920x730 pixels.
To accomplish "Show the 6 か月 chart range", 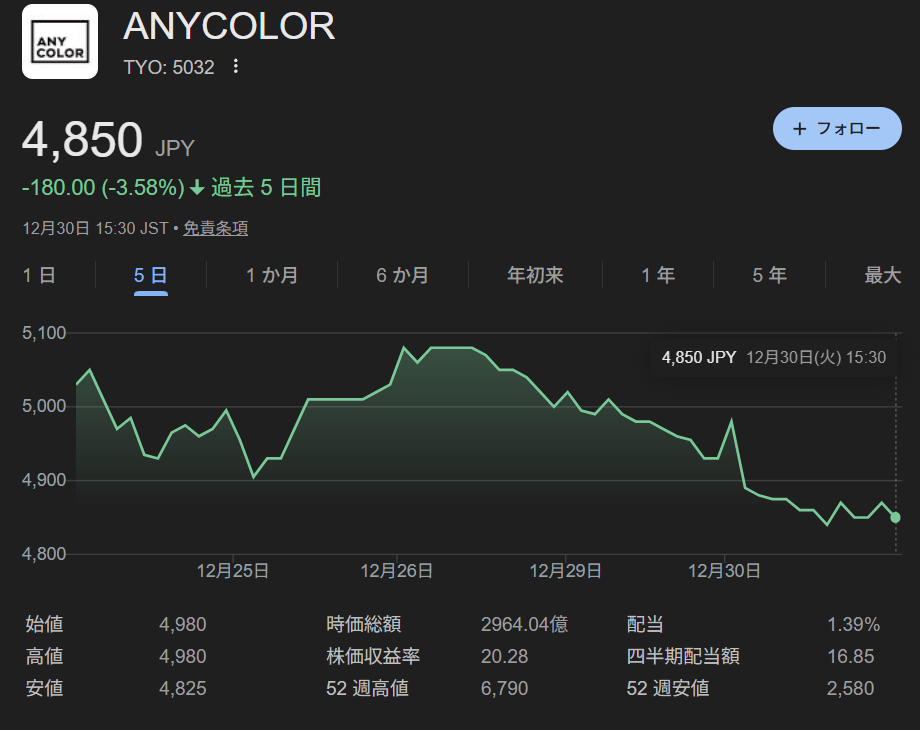I will click(x=402, y=275).
